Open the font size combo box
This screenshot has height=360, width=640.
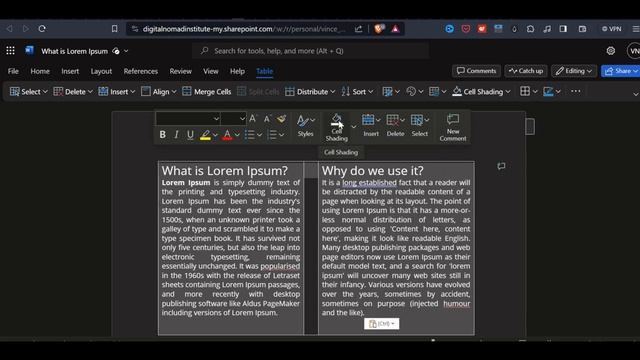(233, 119)
